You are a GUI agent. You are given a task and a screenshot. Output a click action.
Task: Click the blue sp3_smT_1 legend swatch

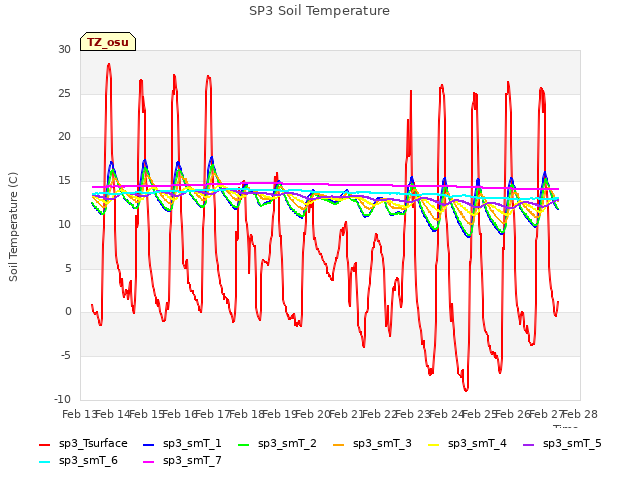click(149, 444)
